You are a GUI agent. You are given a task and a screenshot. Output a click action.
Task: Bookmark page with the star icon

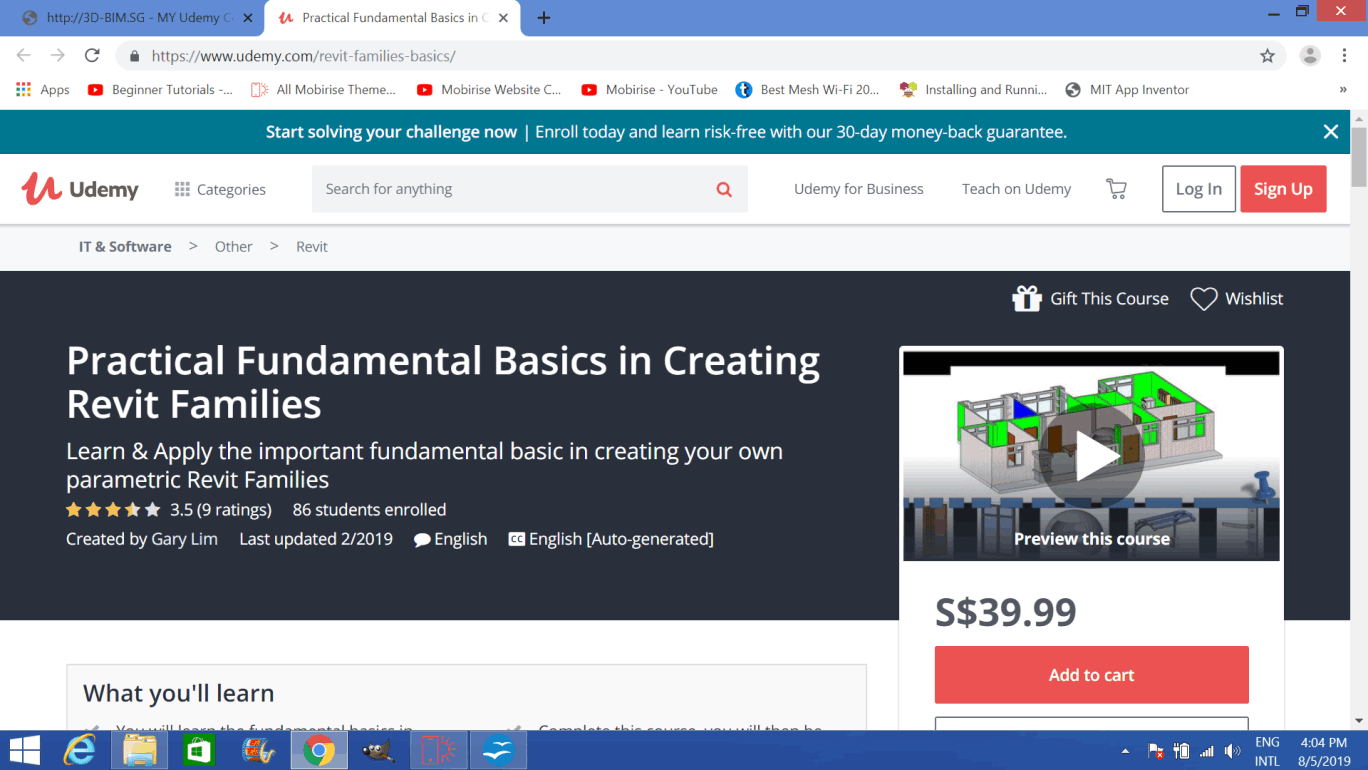[x=1267, y=56]
